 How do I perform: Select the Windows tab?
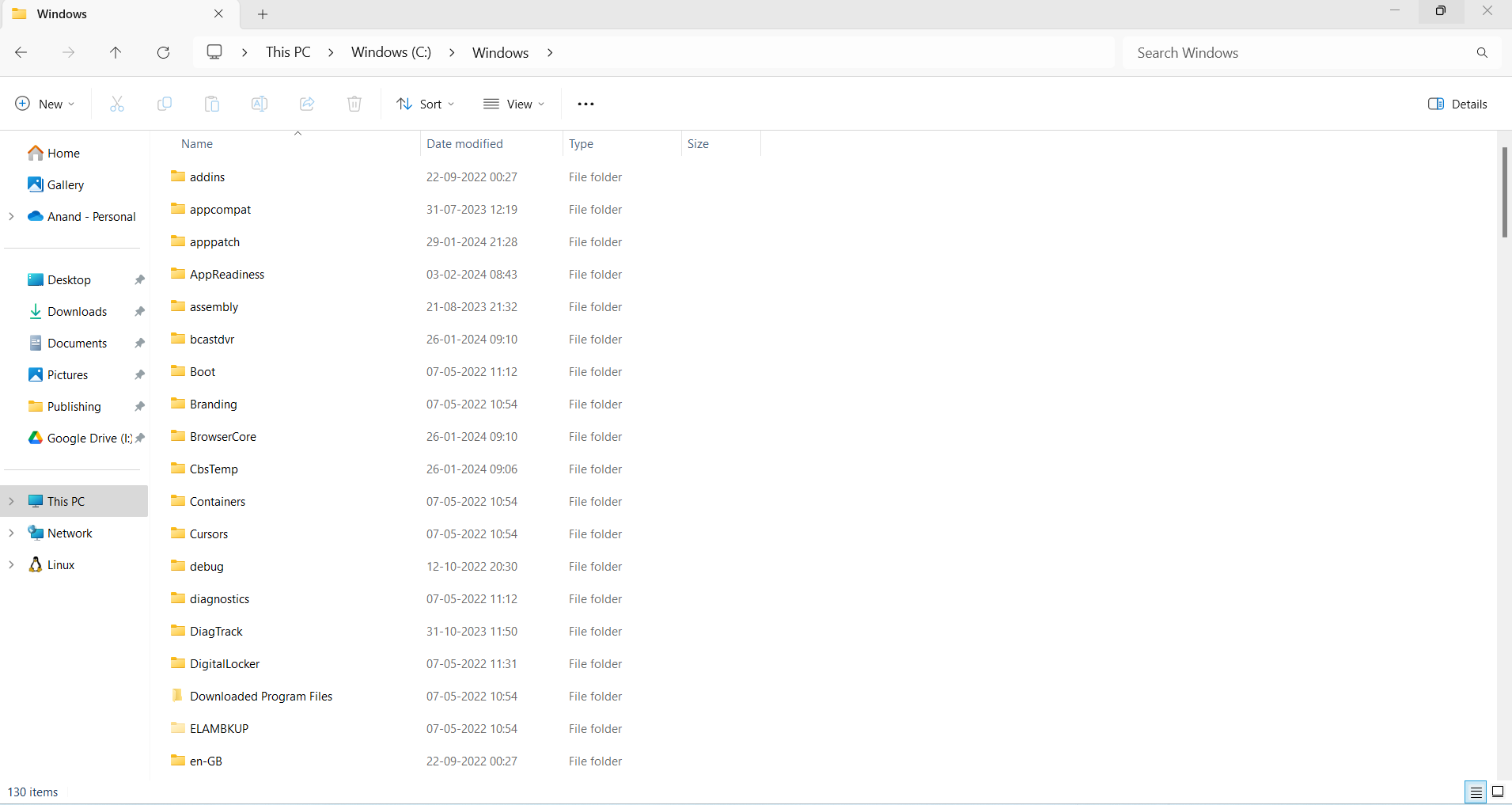pos(119,14)
